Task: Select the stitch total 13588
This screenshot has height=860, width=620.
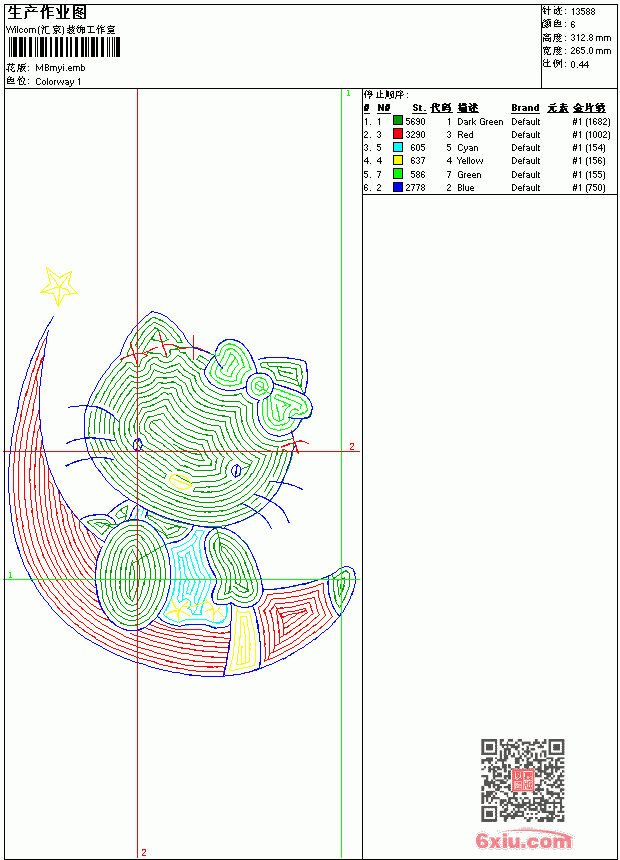Action: 583,12
